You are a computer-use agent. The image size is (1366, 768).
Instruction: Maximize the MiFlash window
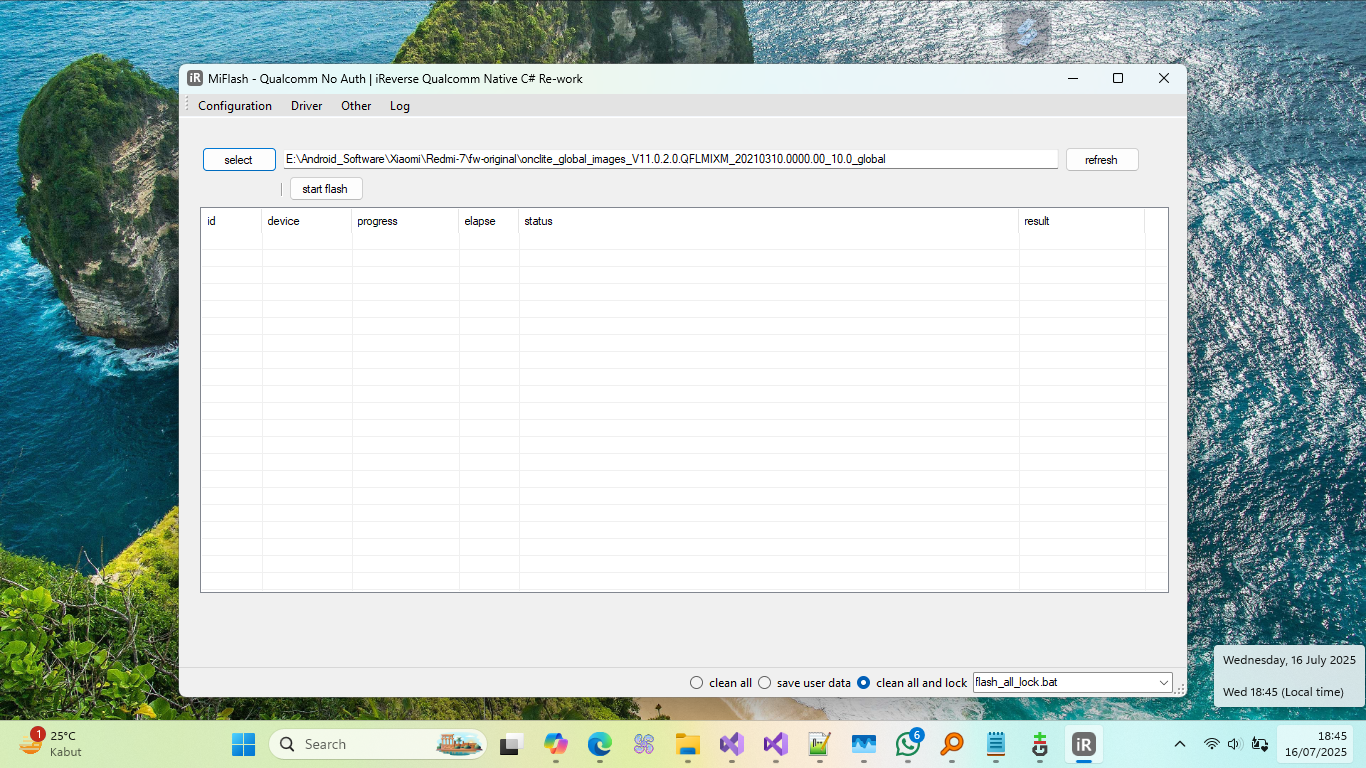[x=1118, y=78]
